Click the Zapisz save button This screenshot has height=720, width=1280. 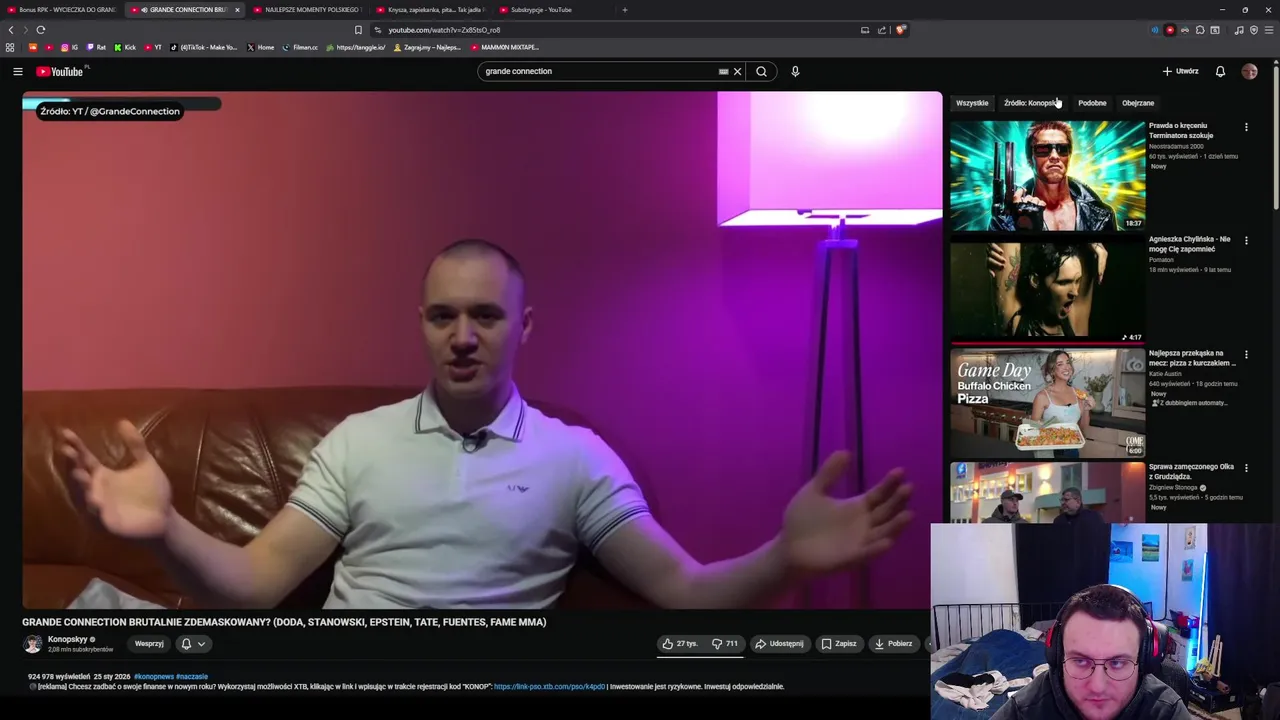coord(839,643)
